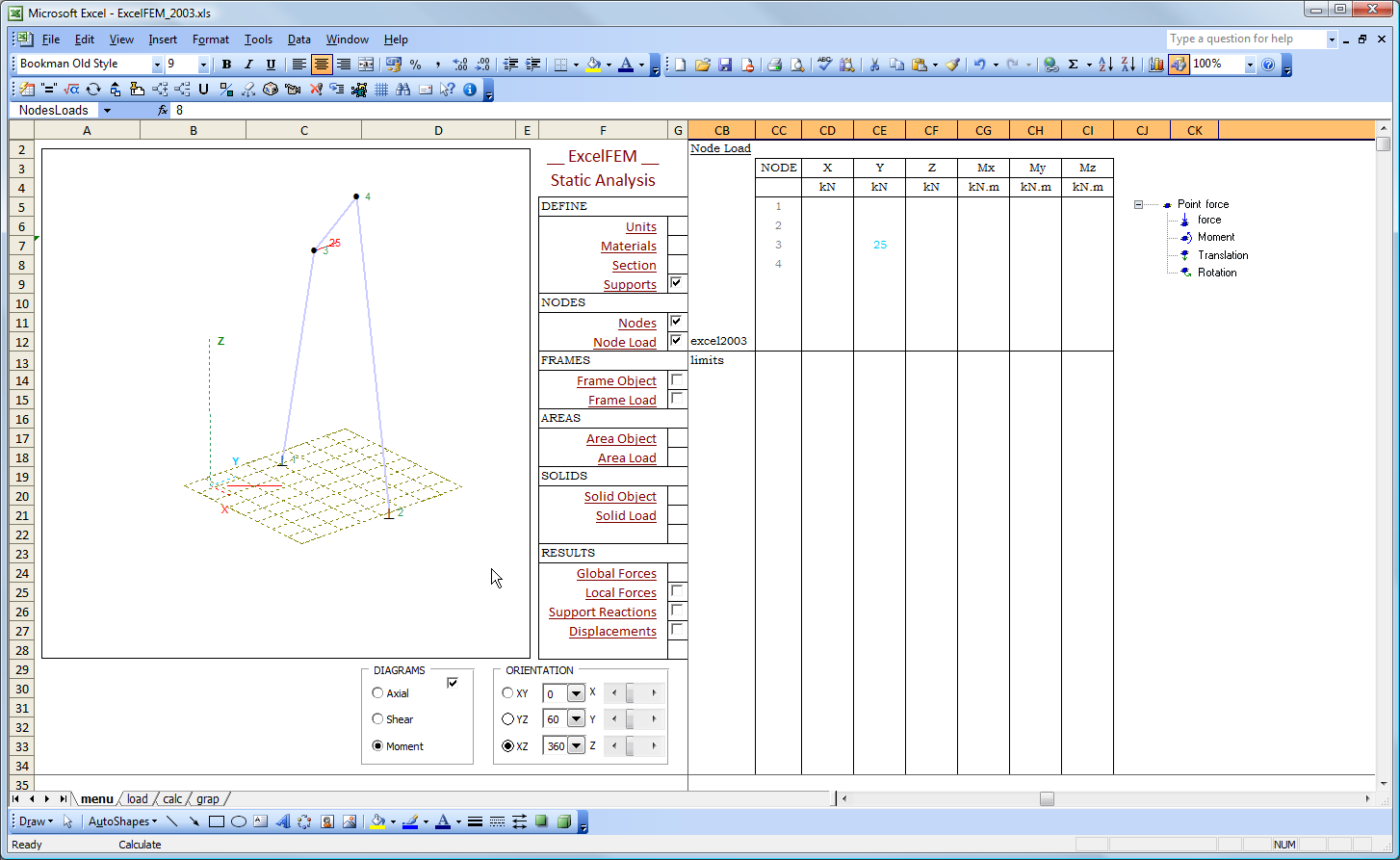This screenshot has height=860, width=1400.
Task: Click the AutoSum sigma icon
Action: click(1073, 65)
